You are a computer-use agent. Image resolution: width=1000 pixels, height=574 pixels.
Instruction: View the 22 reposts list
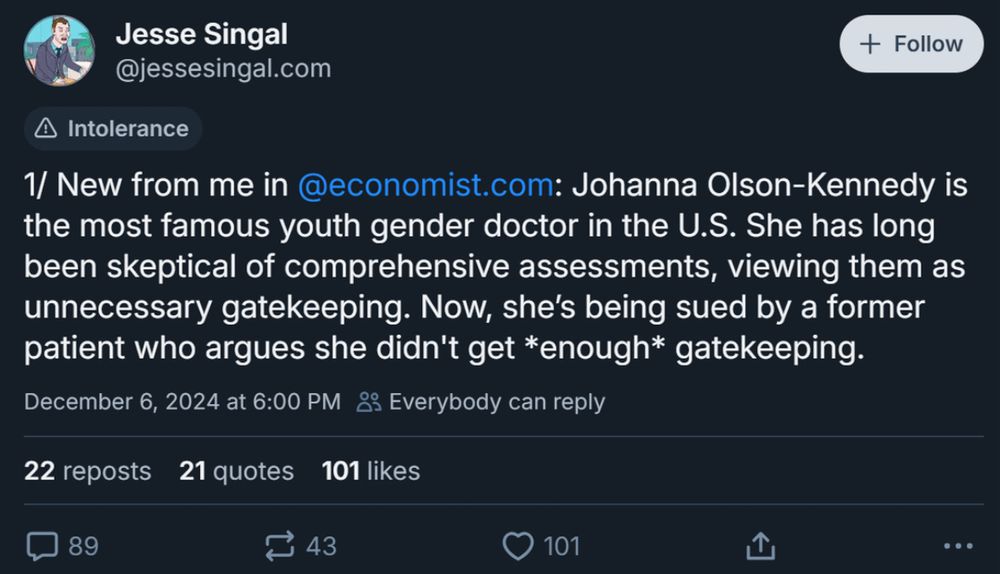tap(87, 471)
